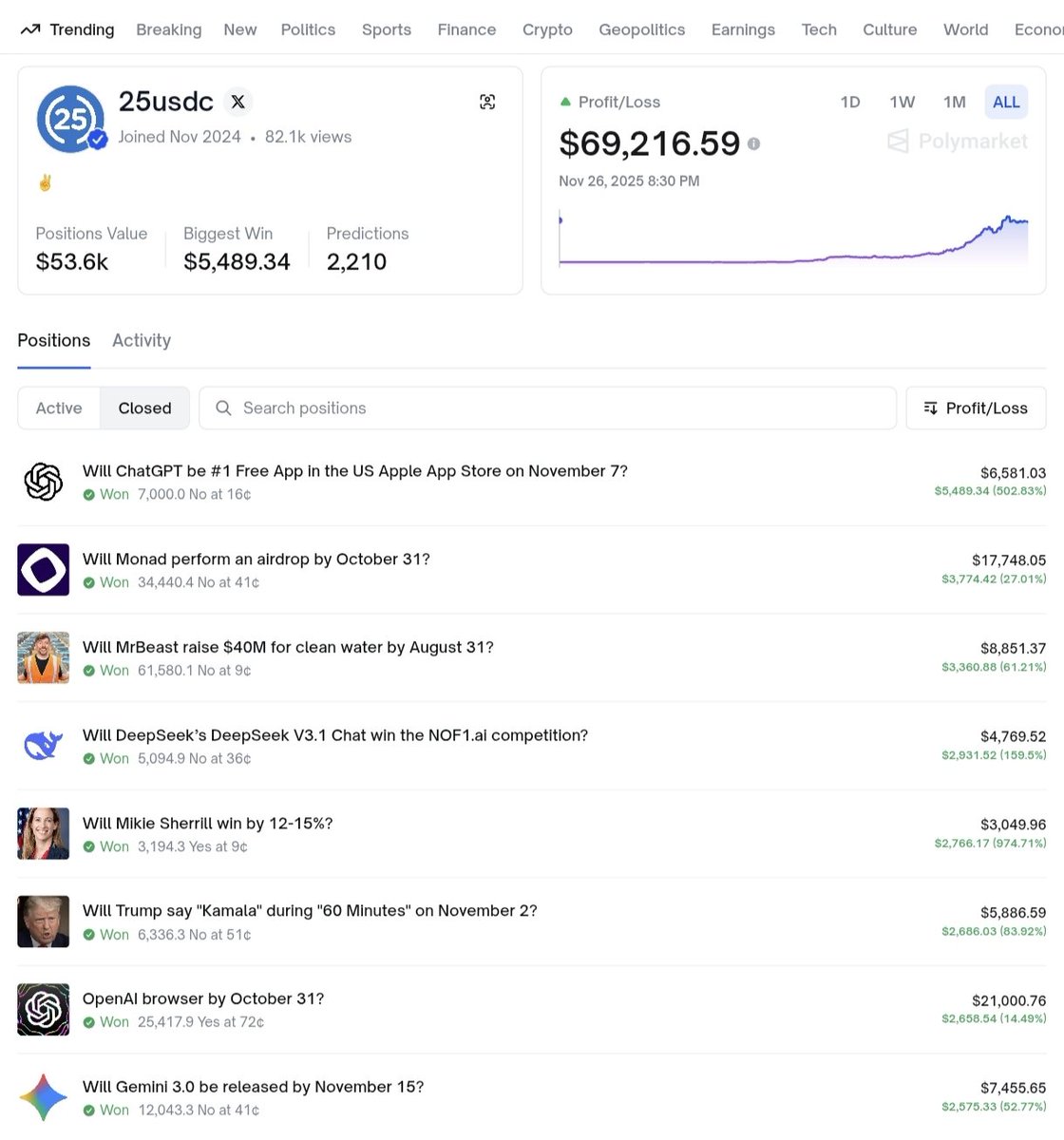The image size is (1064, 1140).
Task: Click the Monad airdrop market icon
Action: [44, 570]
